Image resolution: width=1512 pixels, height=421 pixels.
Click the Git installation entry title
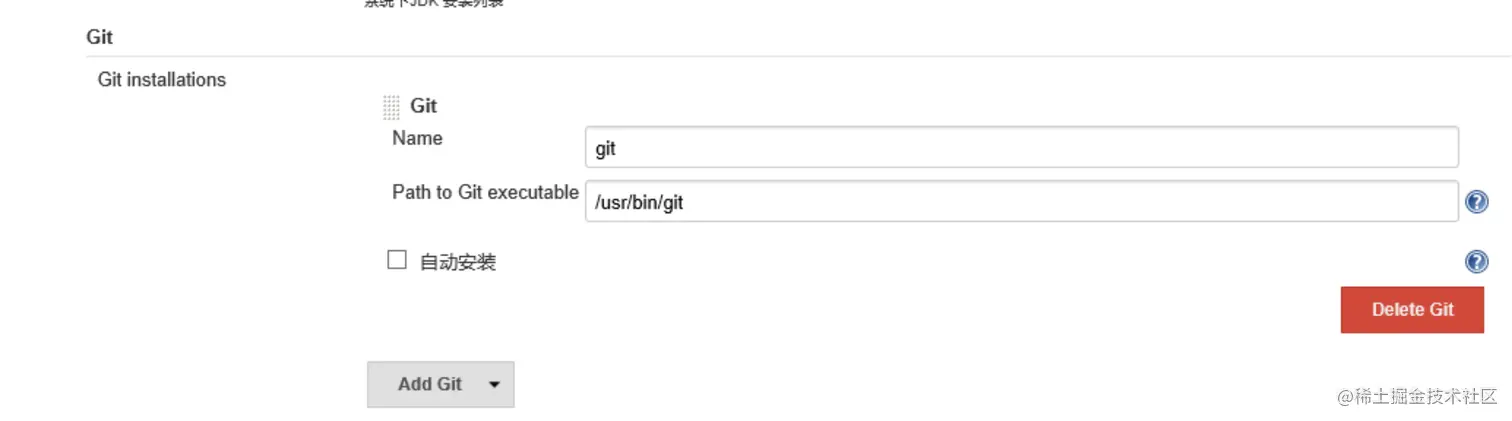(x=423, y=106)
